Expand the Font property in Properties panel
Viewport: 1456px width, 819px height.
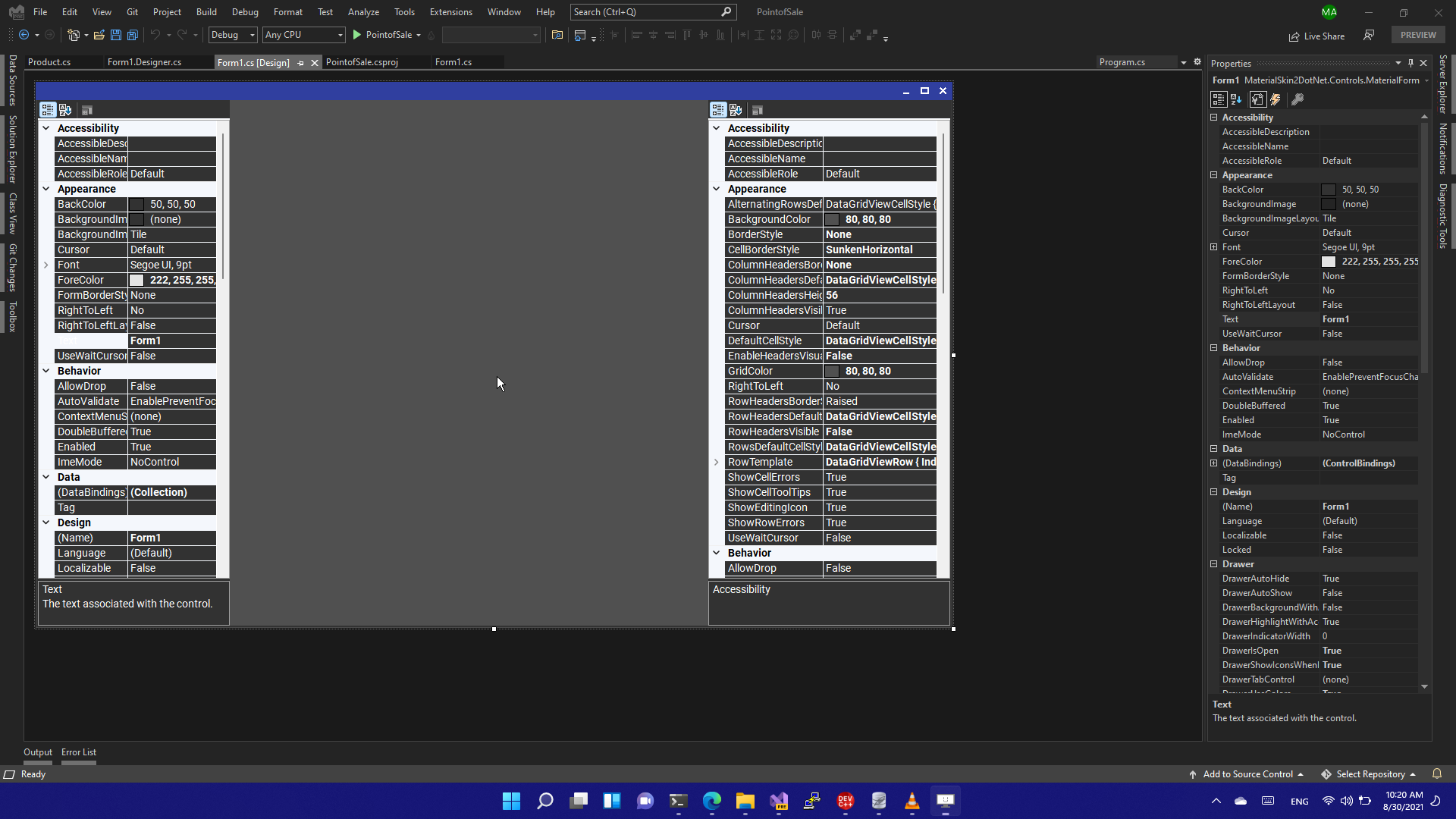click(x=1214, y=247)
